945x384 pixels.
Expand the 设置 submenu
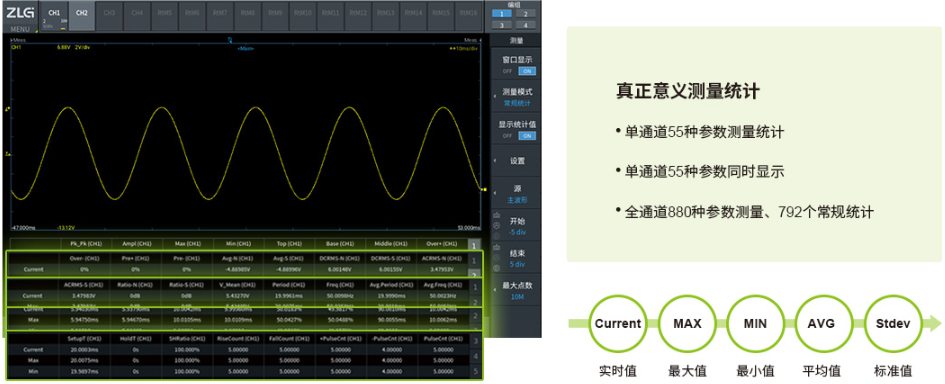(516, 161)
